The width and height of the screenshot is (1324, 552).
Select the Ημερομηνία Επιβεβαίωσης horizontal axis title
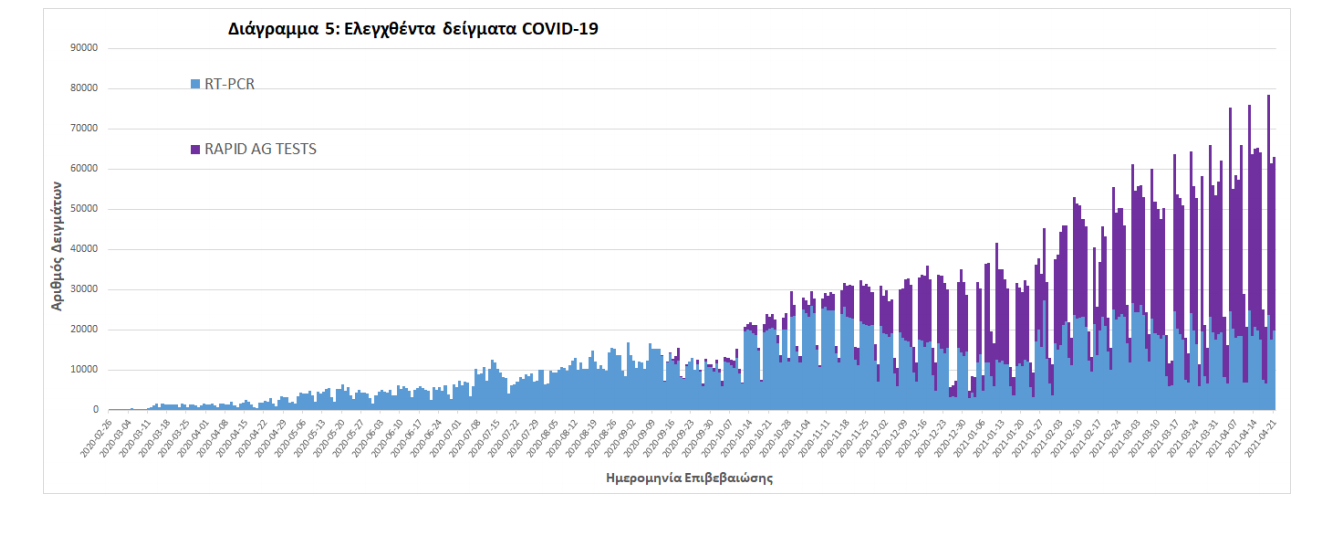click(x=689, y=478)
